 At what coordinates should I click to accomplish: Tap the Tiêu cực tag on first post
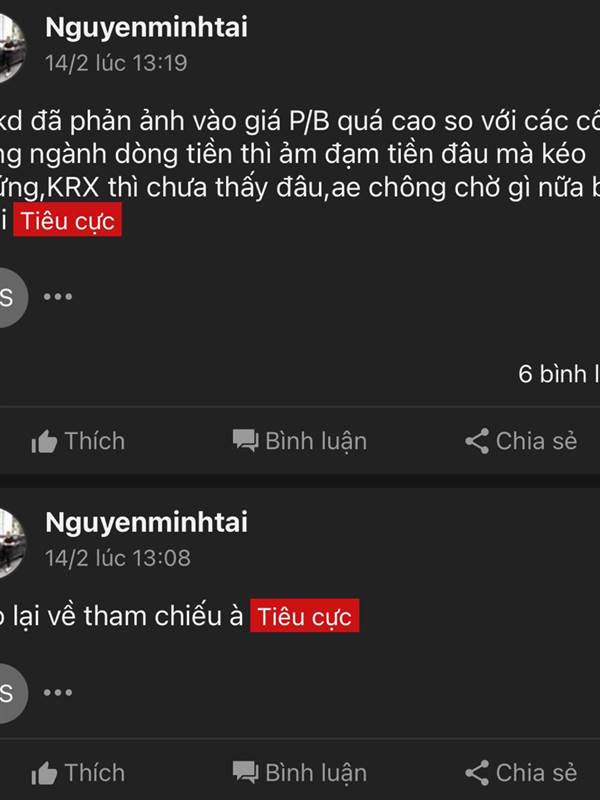[67, 220]
